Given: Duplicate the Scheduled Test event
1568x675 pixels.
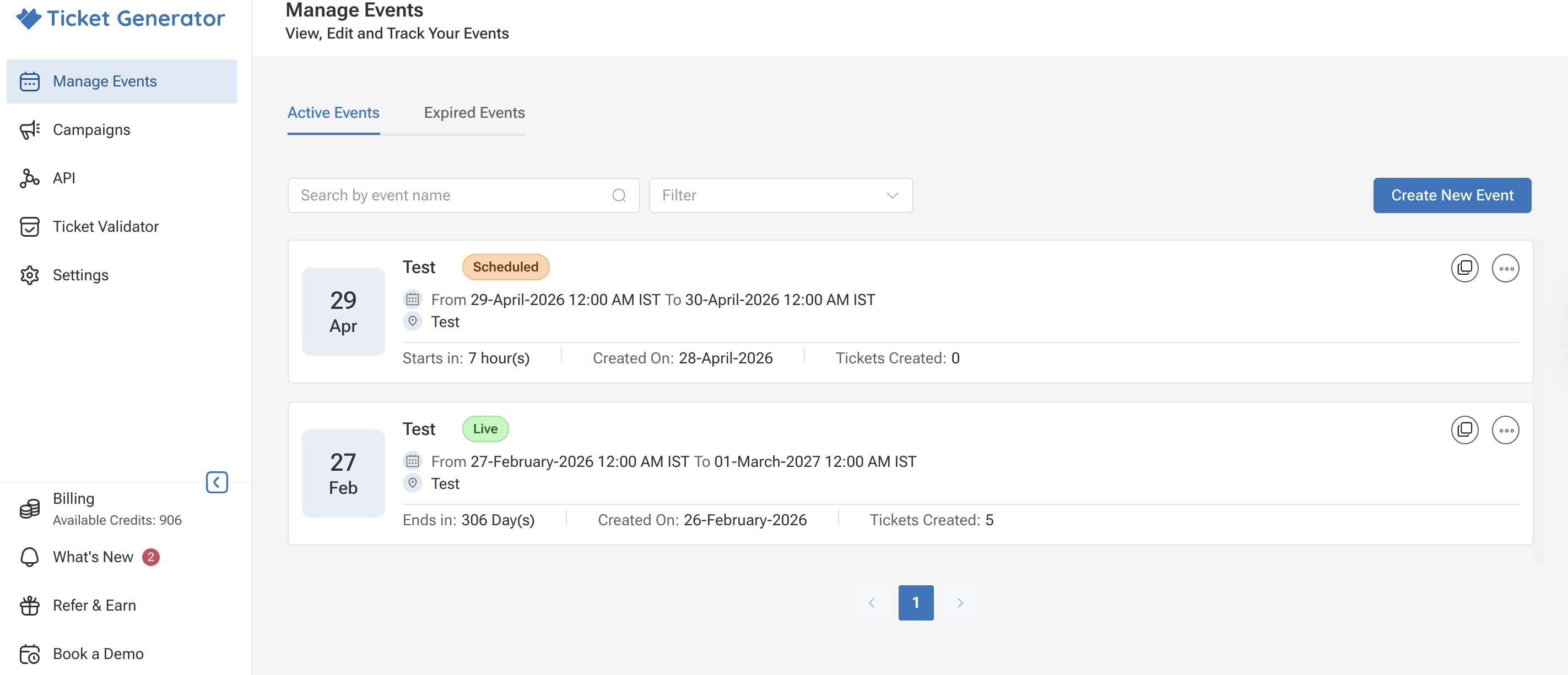Looking at the screenshot, I should 1464,268.
